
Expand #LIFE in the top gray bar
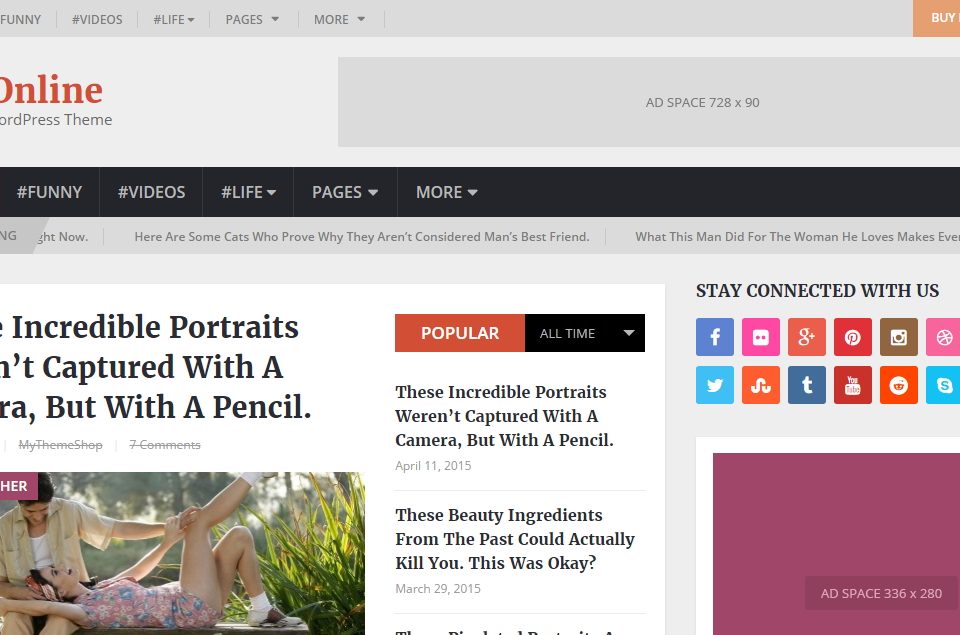point(174,20)
